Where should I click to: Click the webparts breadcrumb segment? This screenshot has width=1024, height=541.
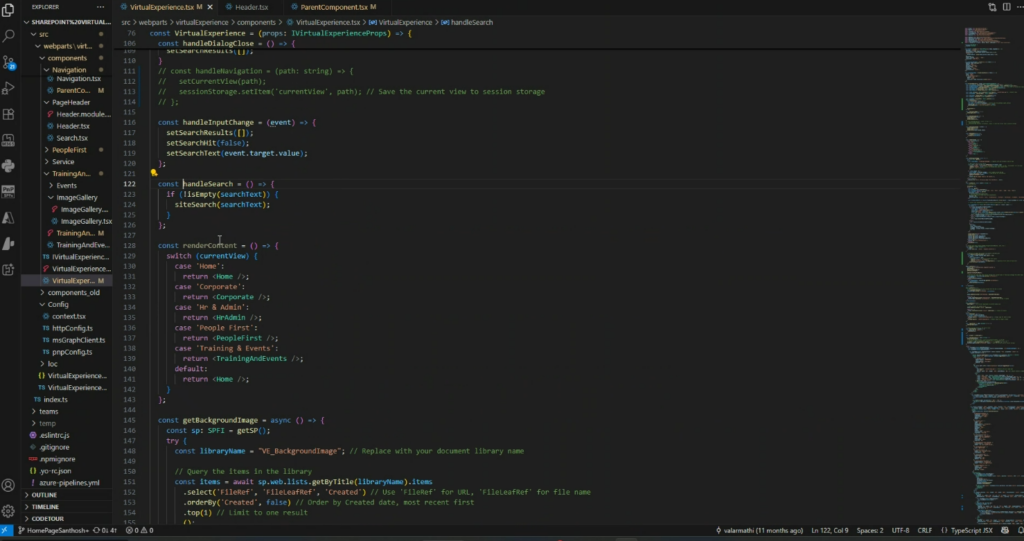[x=152, y=22]
